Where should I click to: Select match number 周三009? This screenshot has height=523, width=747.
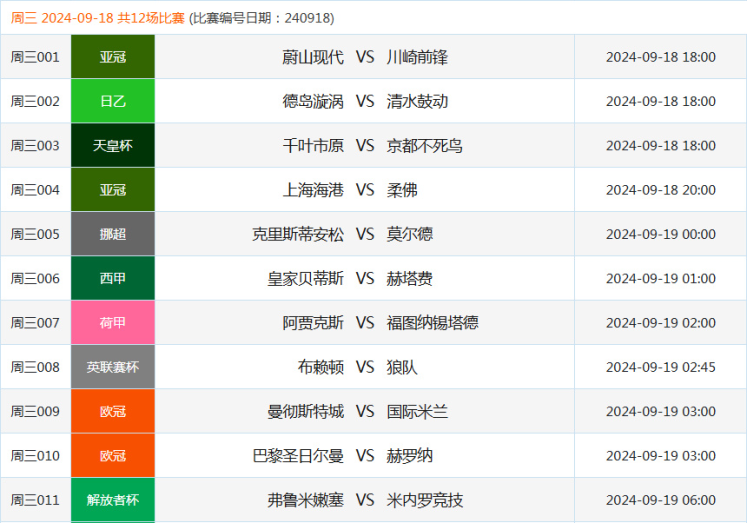pos(35,412)
